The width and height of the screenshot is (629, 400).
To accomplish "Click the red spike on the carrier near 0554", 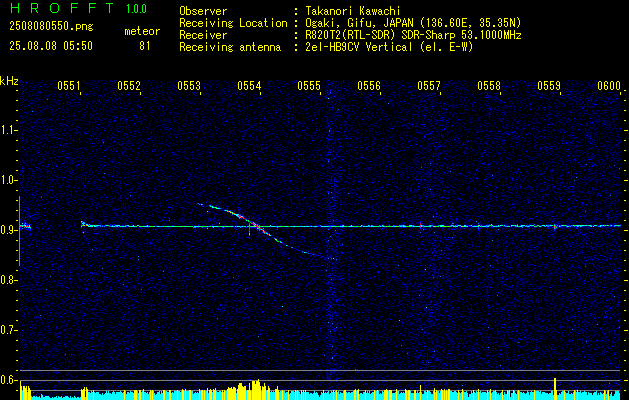I will (x=249, y=229).
